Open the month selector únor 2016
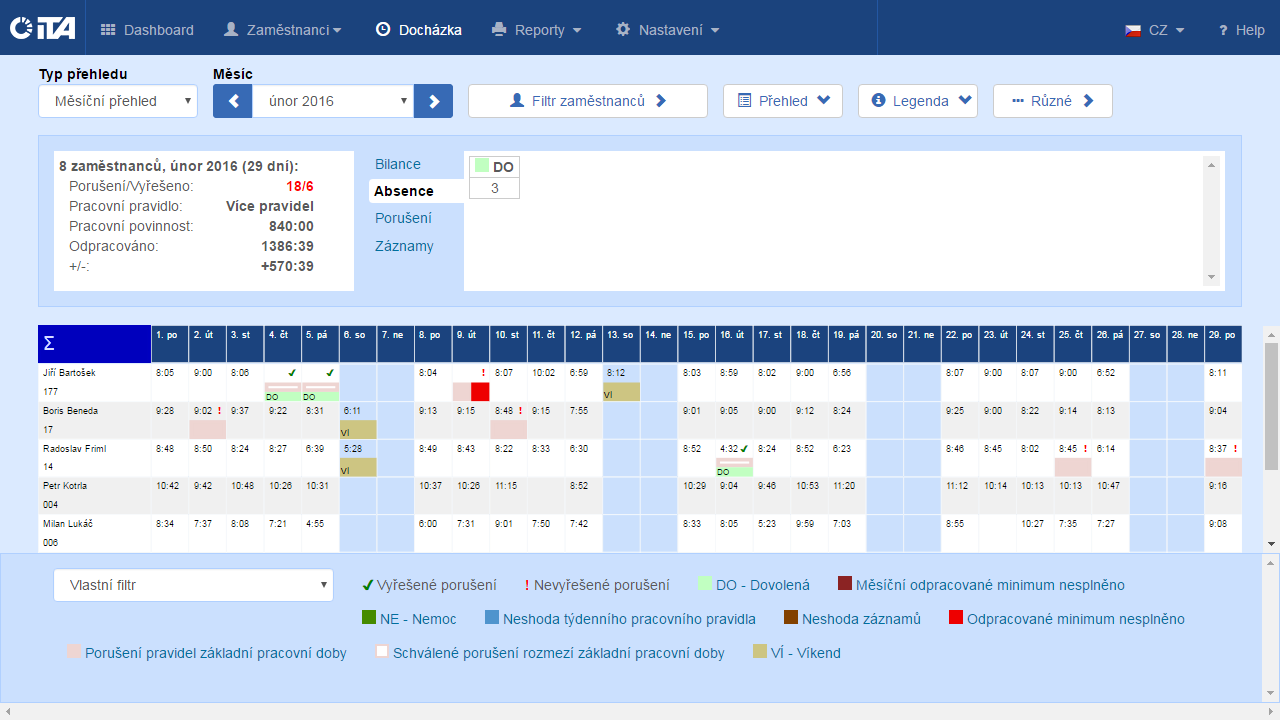 coord(332,101)
